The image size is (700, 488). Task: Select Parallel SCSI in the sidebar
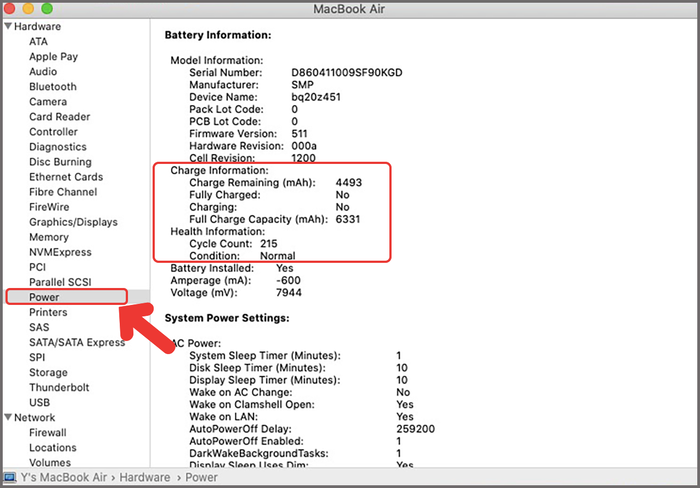click(x=60, y=282)
